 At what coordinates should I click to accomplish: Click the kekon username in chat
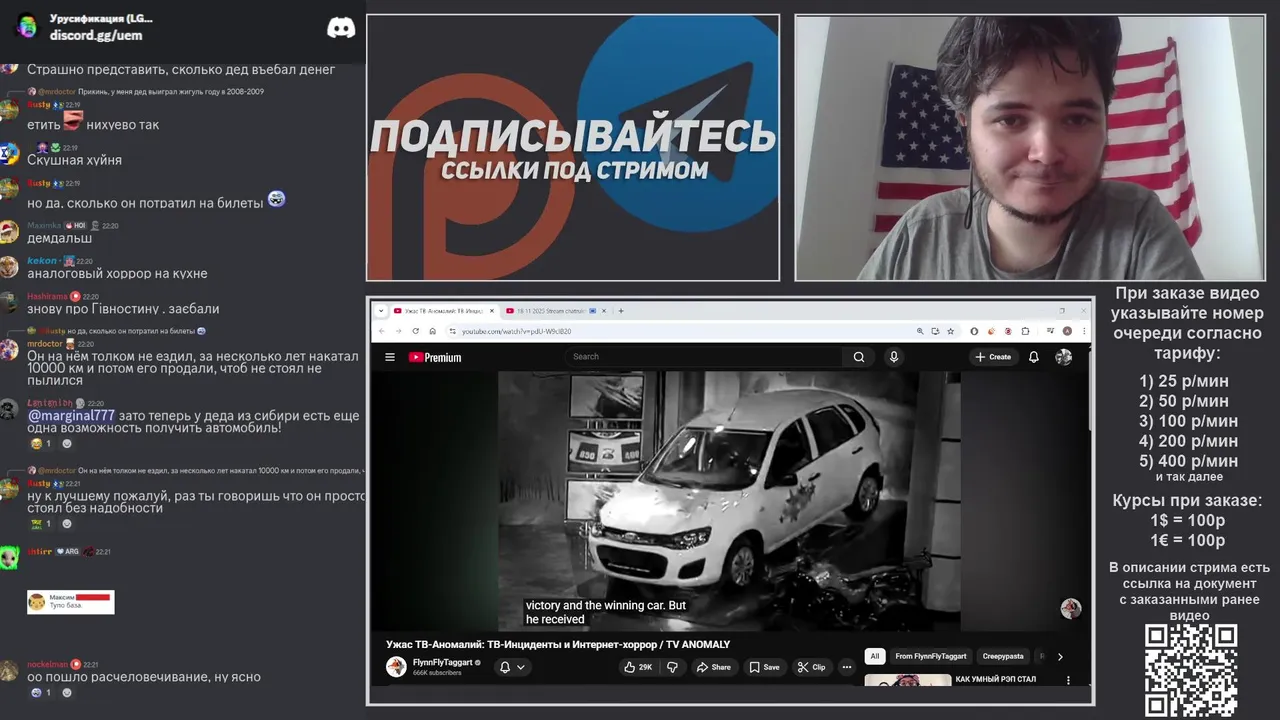click(42, 261)
